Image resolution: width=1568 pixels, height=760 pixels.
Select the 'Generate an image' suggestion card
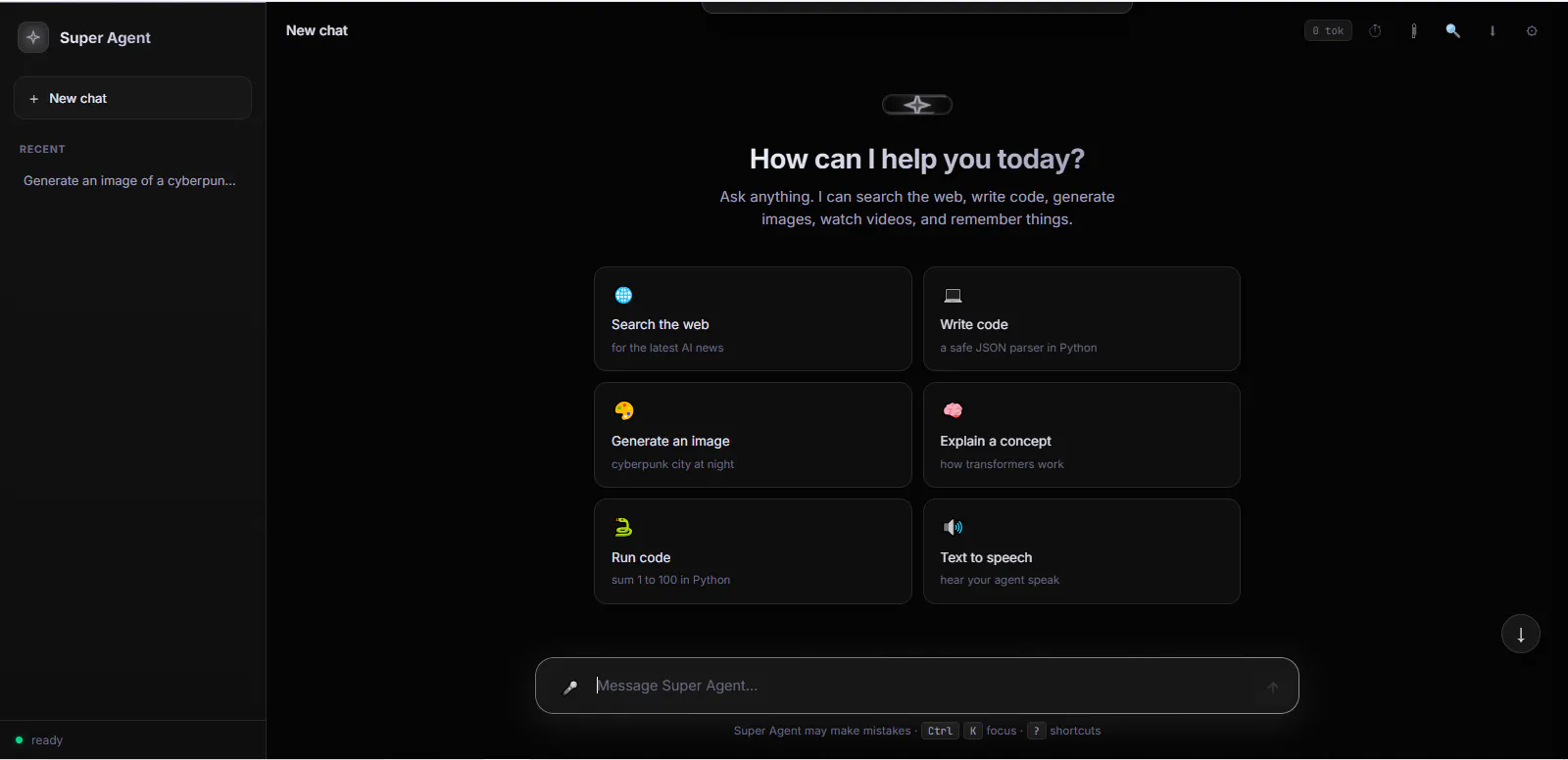coord(753,435)
